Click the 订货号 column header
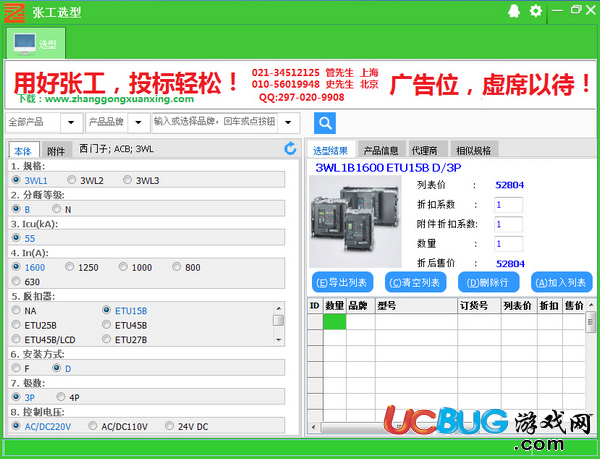 pos(479,306)
